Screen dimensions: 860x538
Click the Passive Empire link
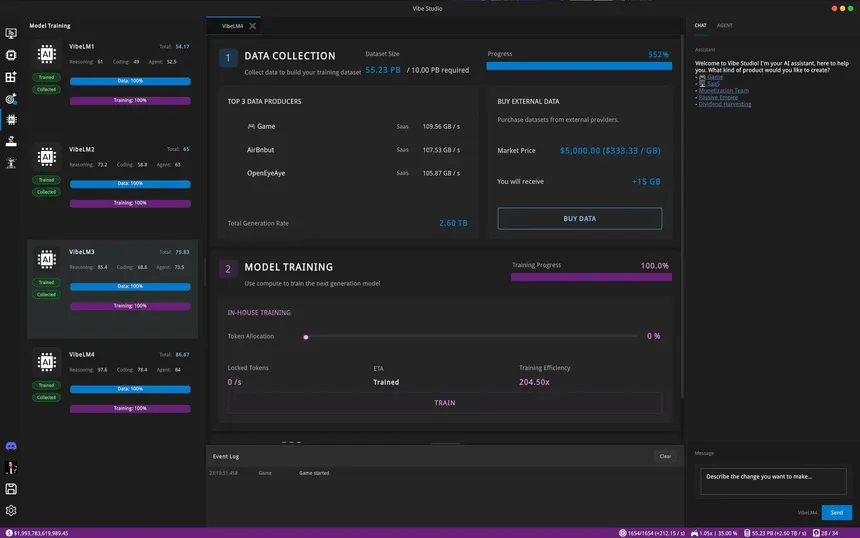(718, 97)
